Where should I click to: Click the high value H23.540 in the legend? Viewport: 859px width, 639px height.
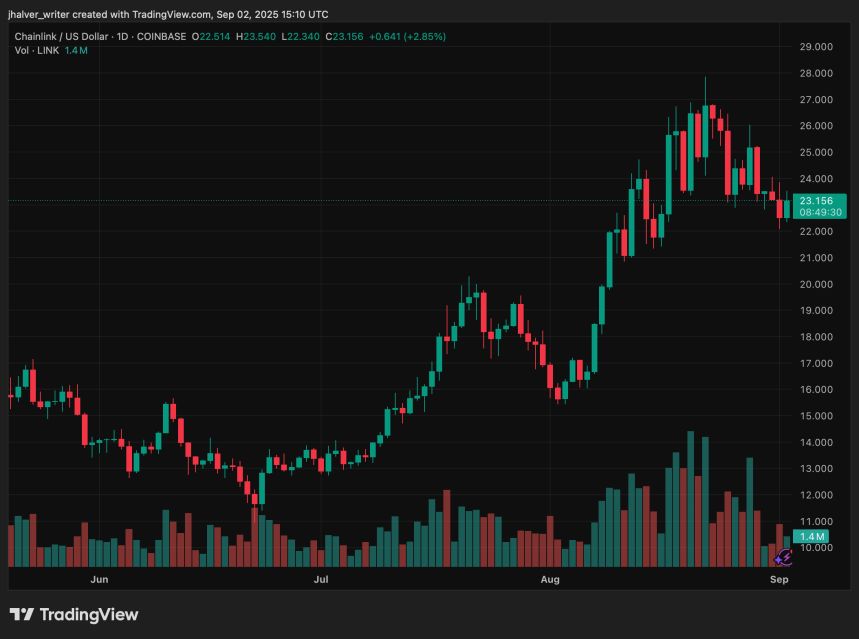[257, 34]
